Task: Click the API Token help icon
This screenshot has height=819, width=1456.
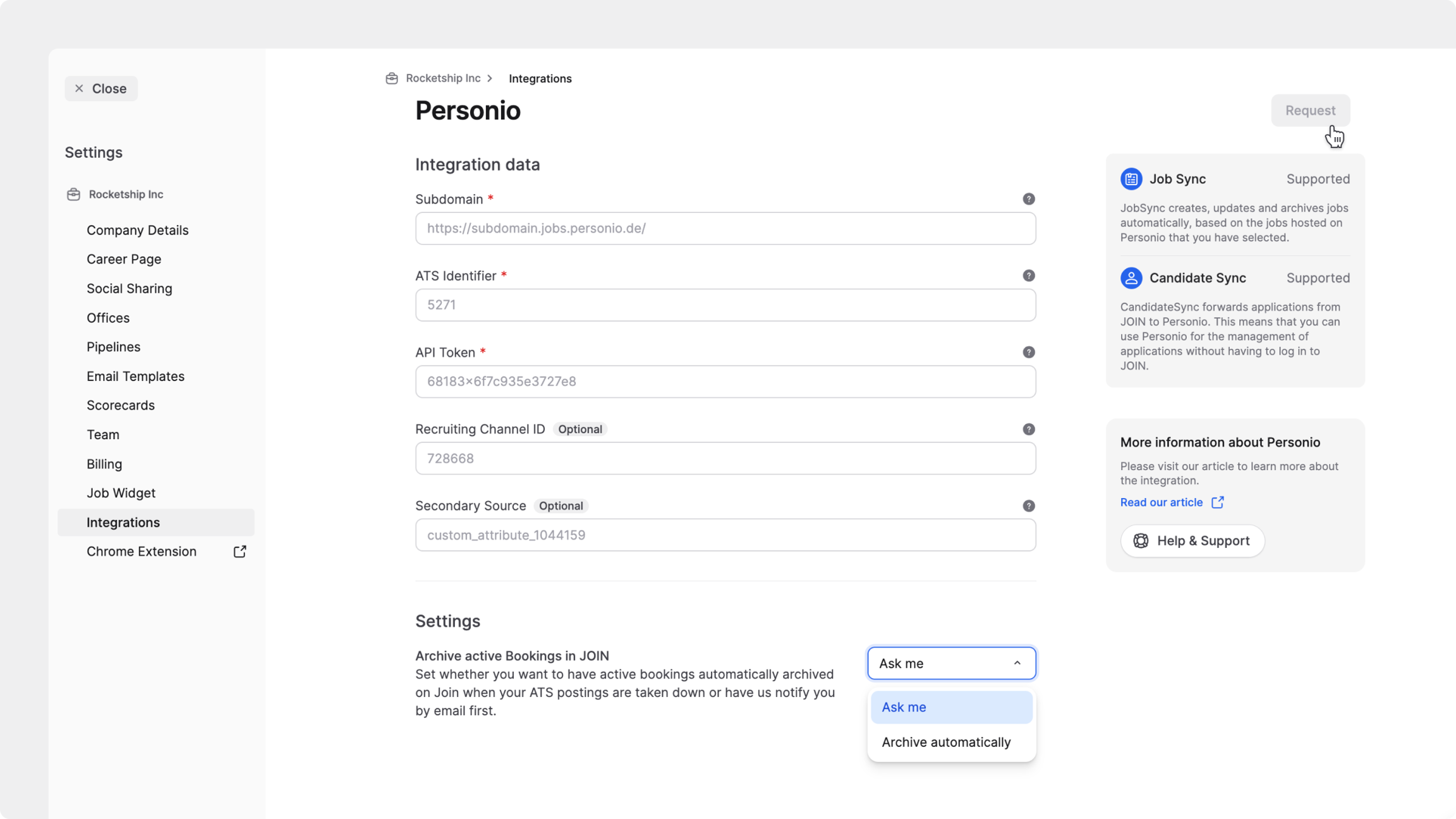Action: point(1028,352)
